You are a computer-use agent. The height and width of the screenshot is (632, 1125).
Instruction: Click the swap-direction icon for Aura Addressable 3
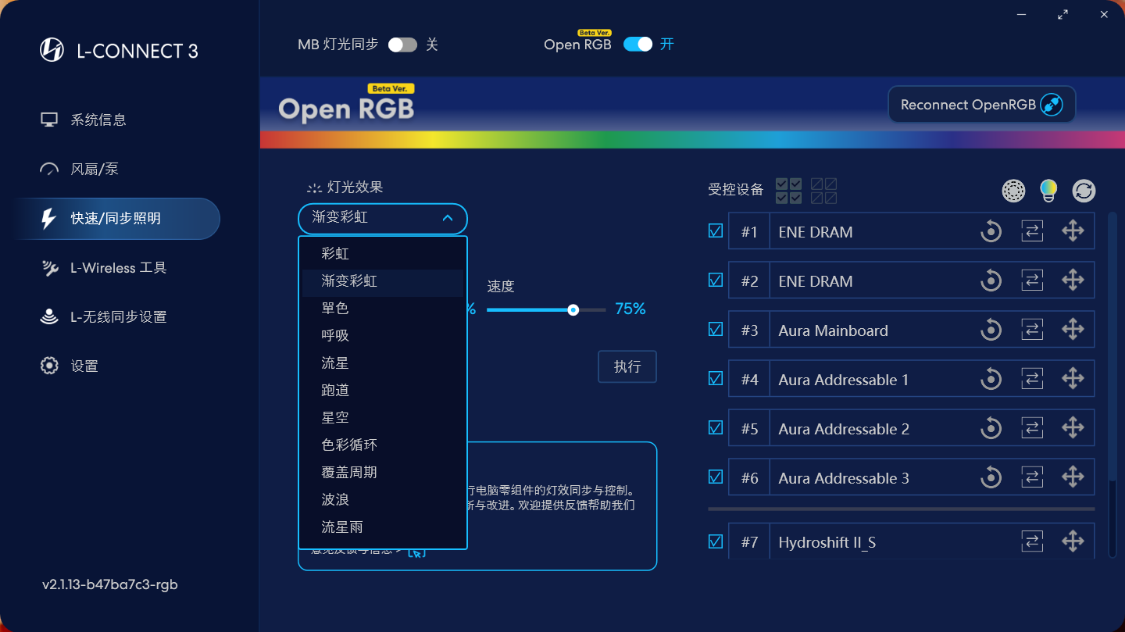point(1032,477)
